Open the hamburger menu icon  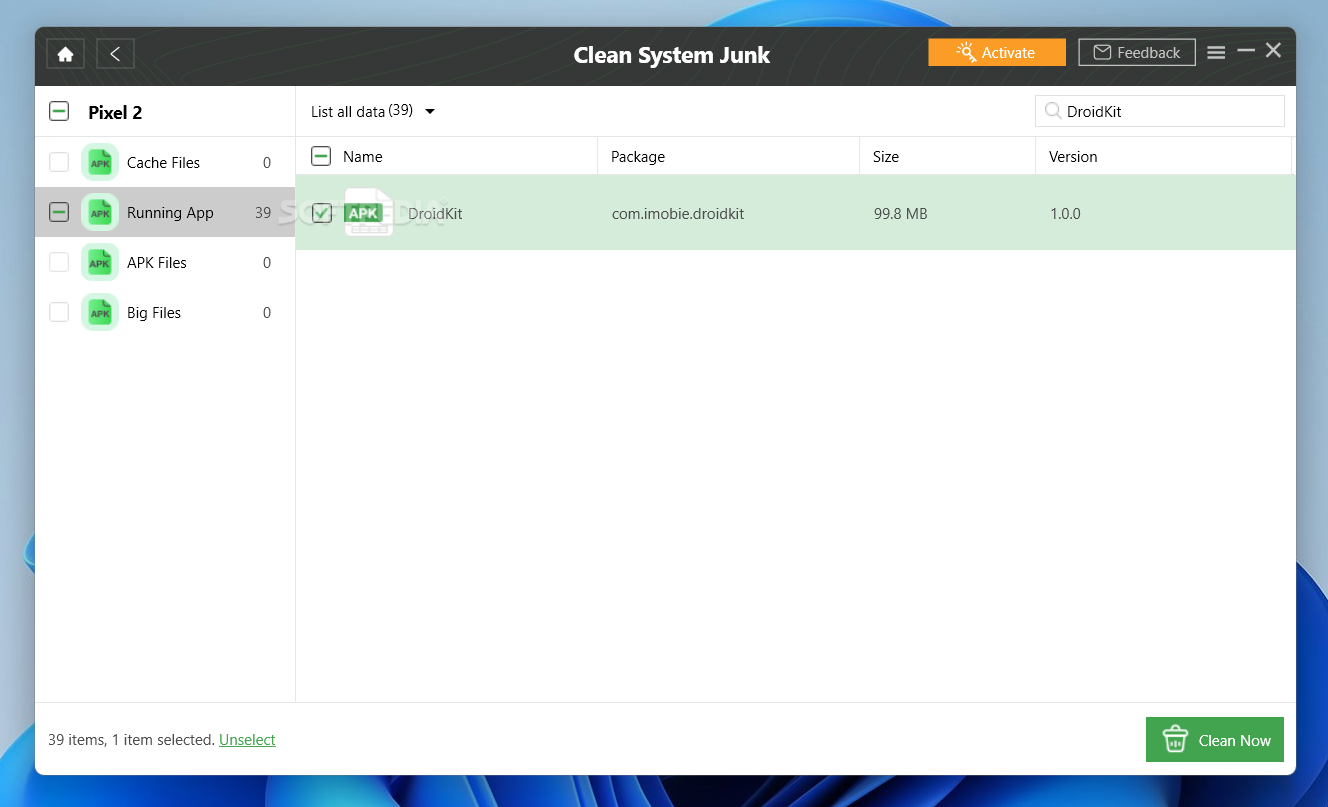pos(1216,53)
